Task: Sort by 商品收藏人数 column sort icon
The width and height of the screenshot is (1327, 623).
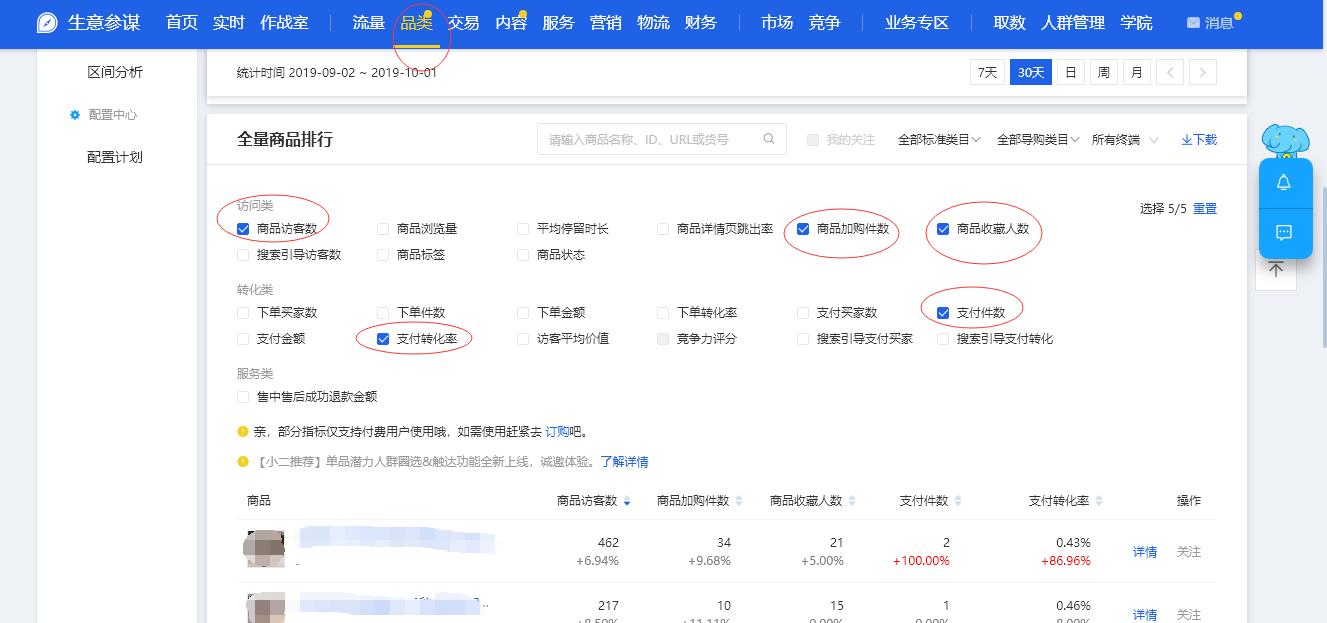Action: (x=851, y=501)
